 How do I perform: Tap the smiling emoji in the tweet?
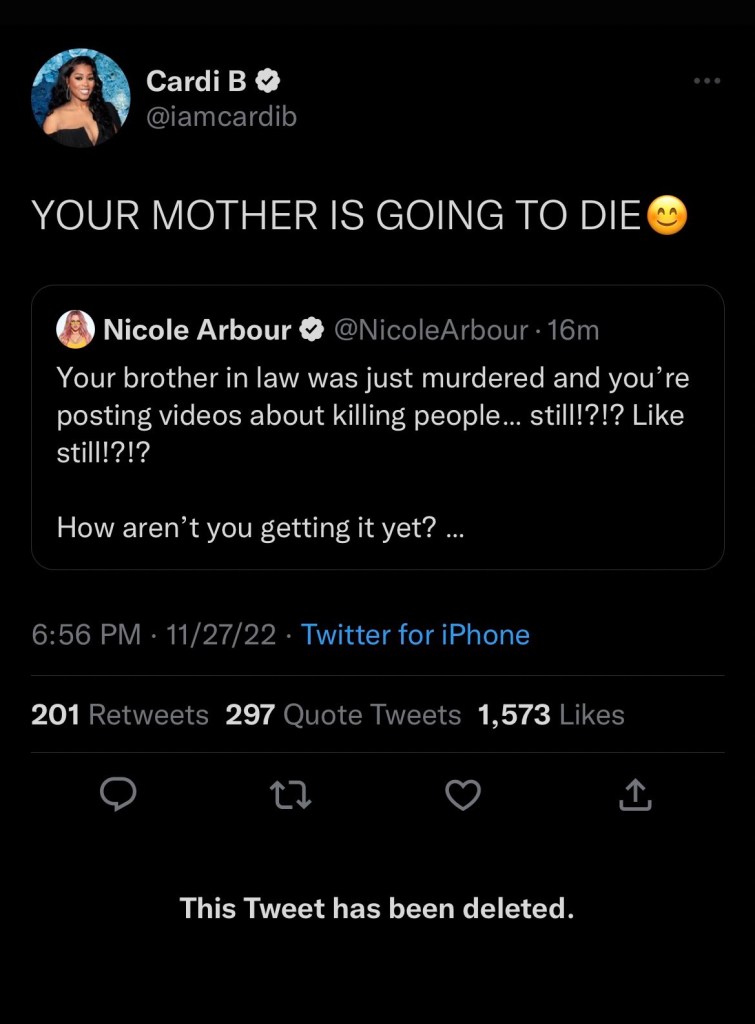[x=667, y=216]
